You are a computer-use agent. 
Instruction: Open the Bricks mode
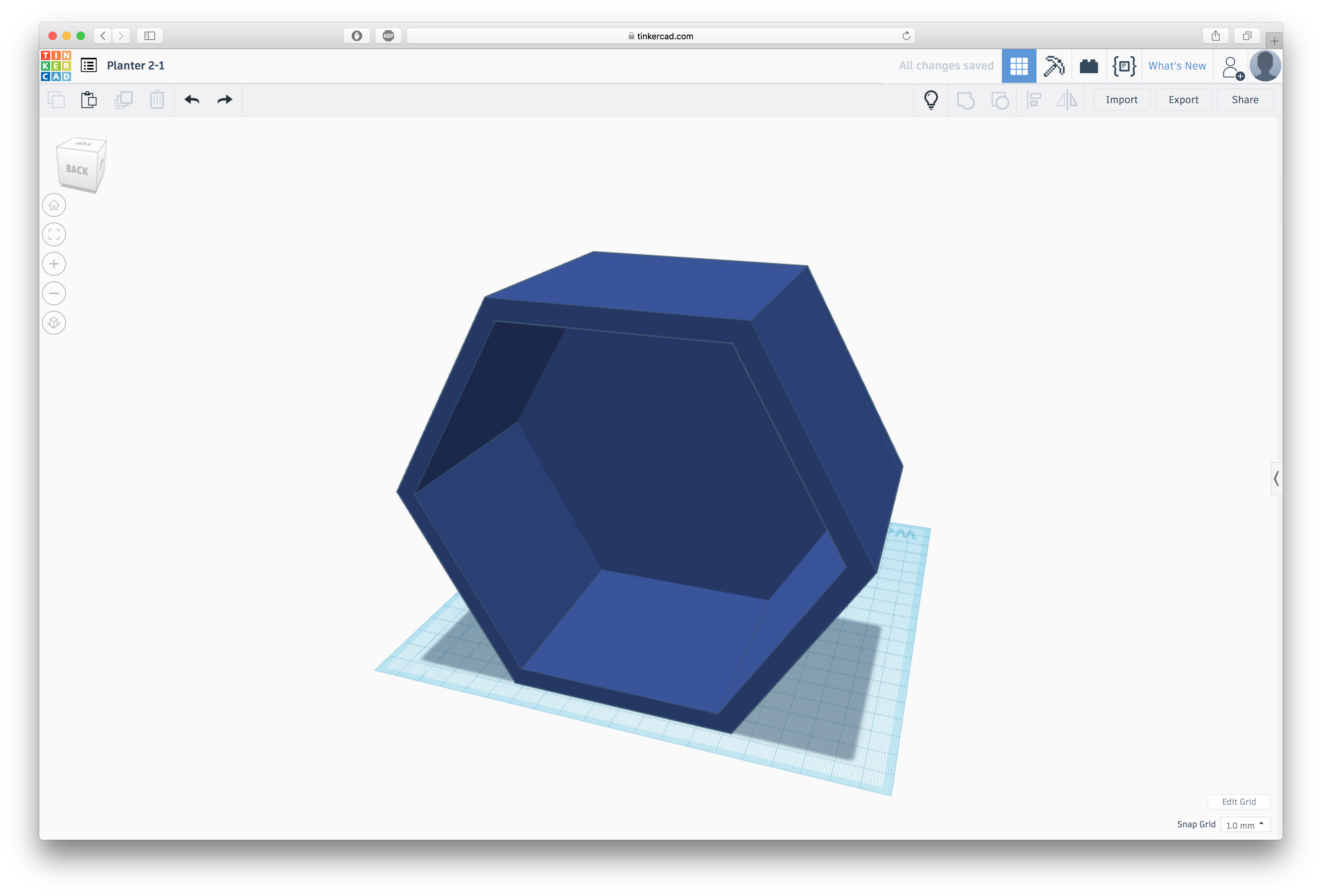(x=1088, y=66)
